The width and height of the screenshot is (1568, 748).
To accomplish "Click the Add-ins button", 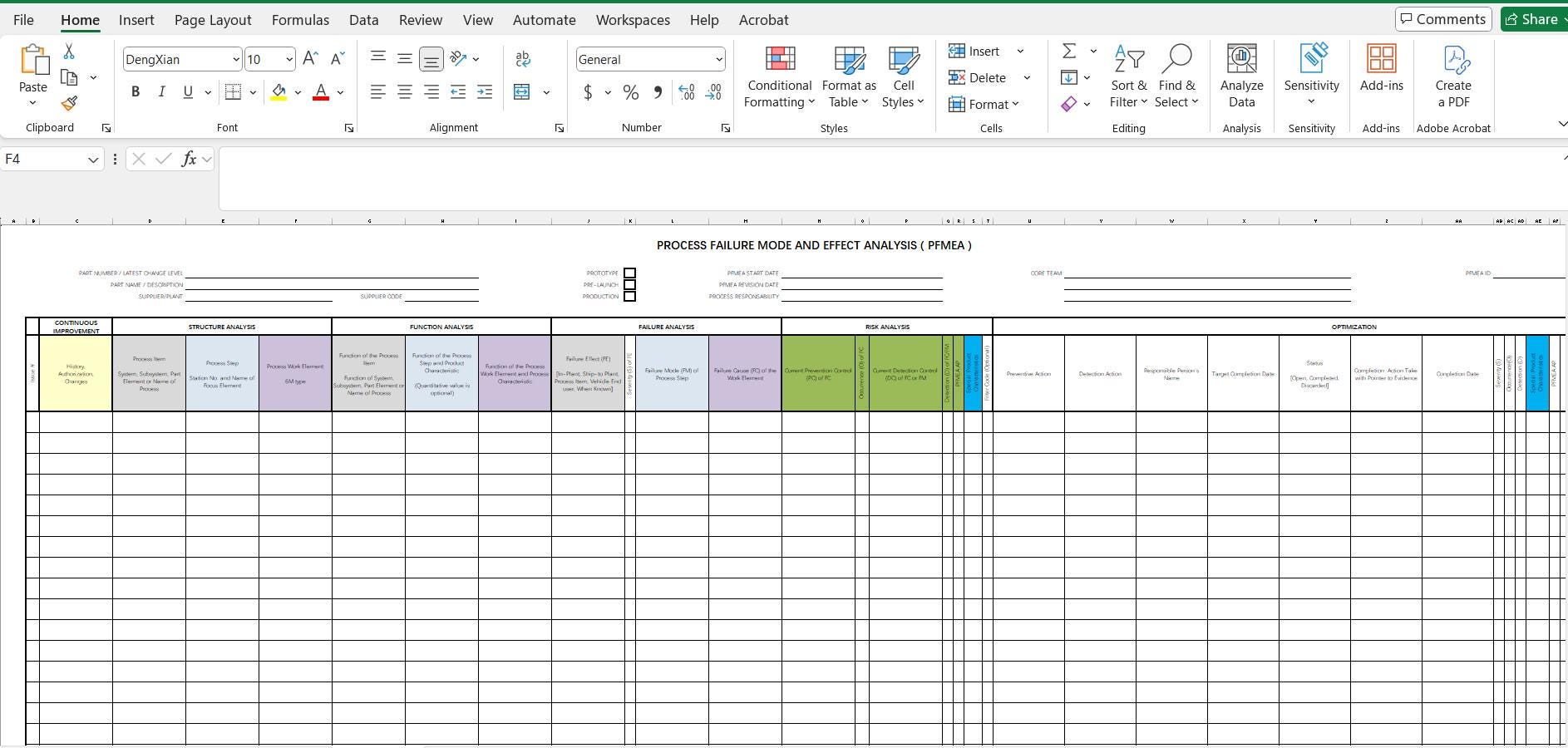I will (1382, 68).
